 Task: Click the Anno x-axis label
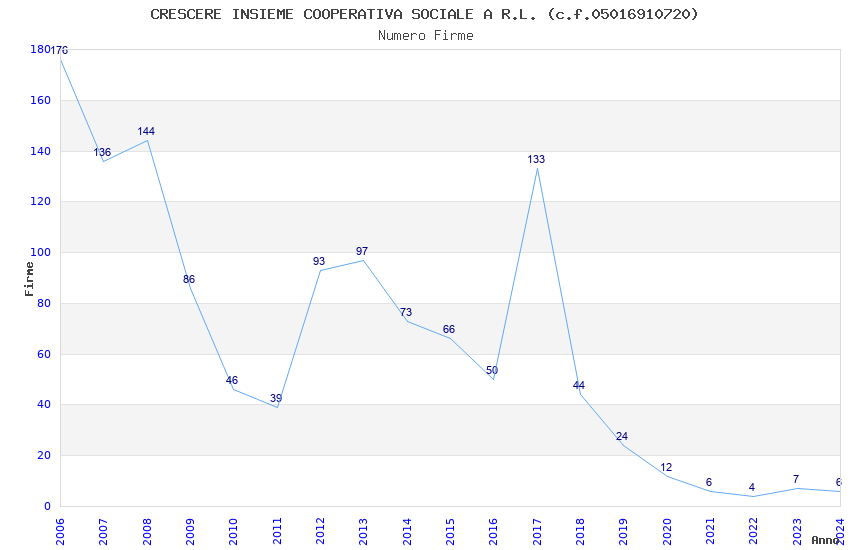(825, 540)
